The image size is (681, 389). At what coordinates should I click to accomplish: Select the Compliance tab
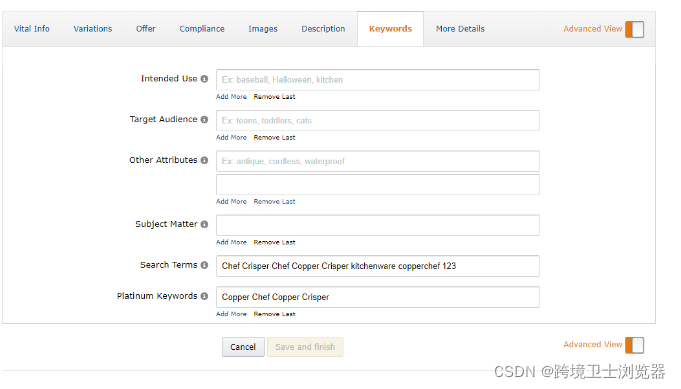tap(202, 29)
